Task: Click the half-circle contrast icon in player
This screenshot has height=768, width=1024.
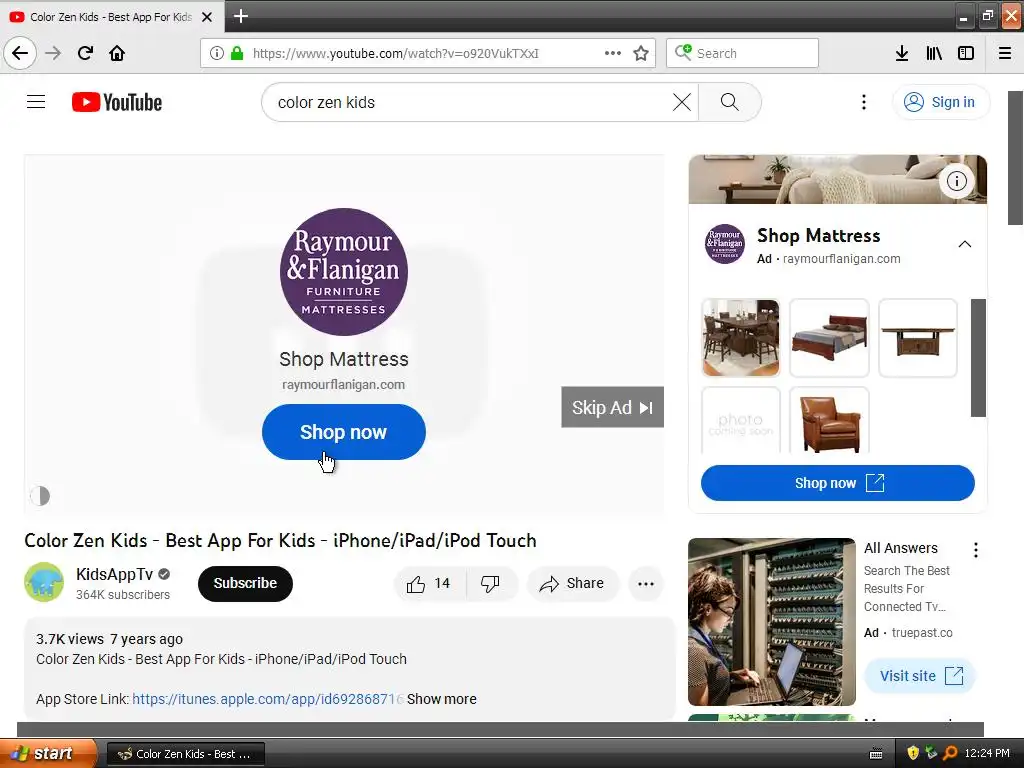Action: (x=40, y=496)
